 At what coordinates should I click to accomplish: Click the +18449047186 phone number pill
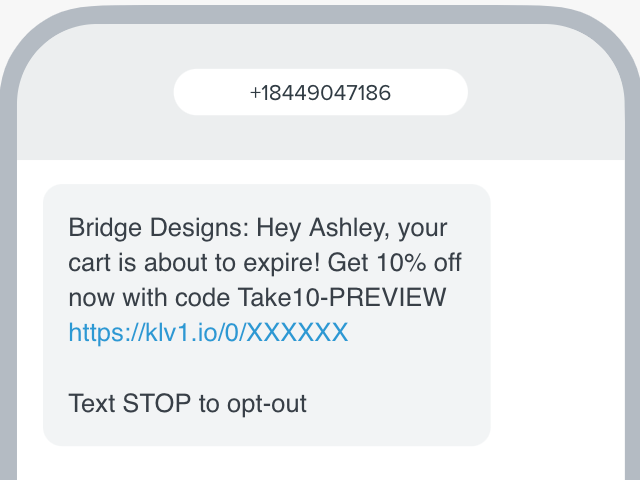[320, 93]
